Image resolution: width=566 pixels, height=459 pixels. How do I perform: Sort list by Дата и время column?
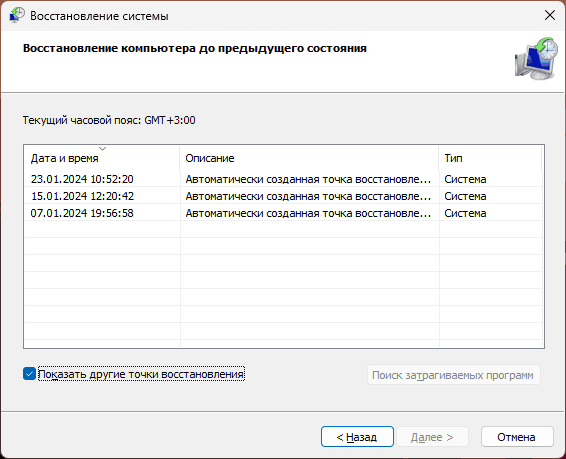(x=102, y=158)
